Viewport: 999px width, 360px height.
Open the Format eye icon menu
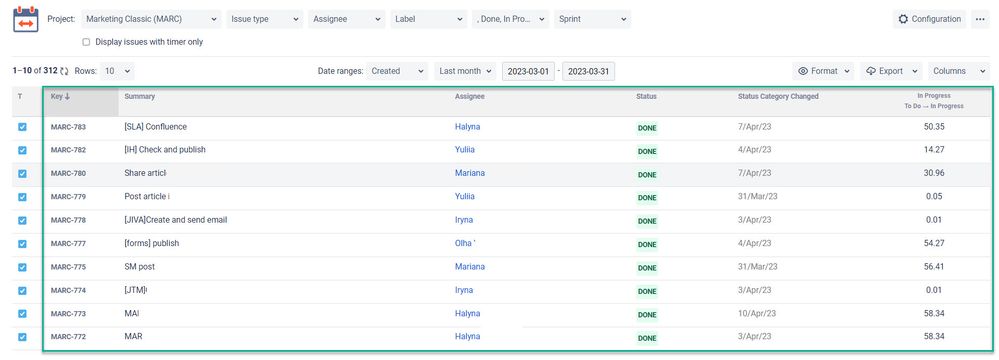tap(824, 71)
